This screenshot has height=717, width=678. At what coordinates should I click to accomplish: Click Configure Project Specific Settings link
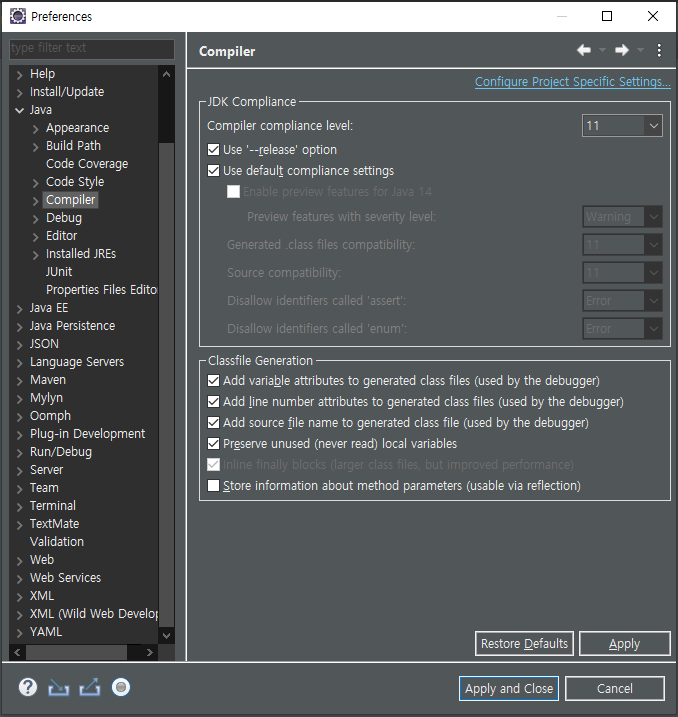coord(572,81)
